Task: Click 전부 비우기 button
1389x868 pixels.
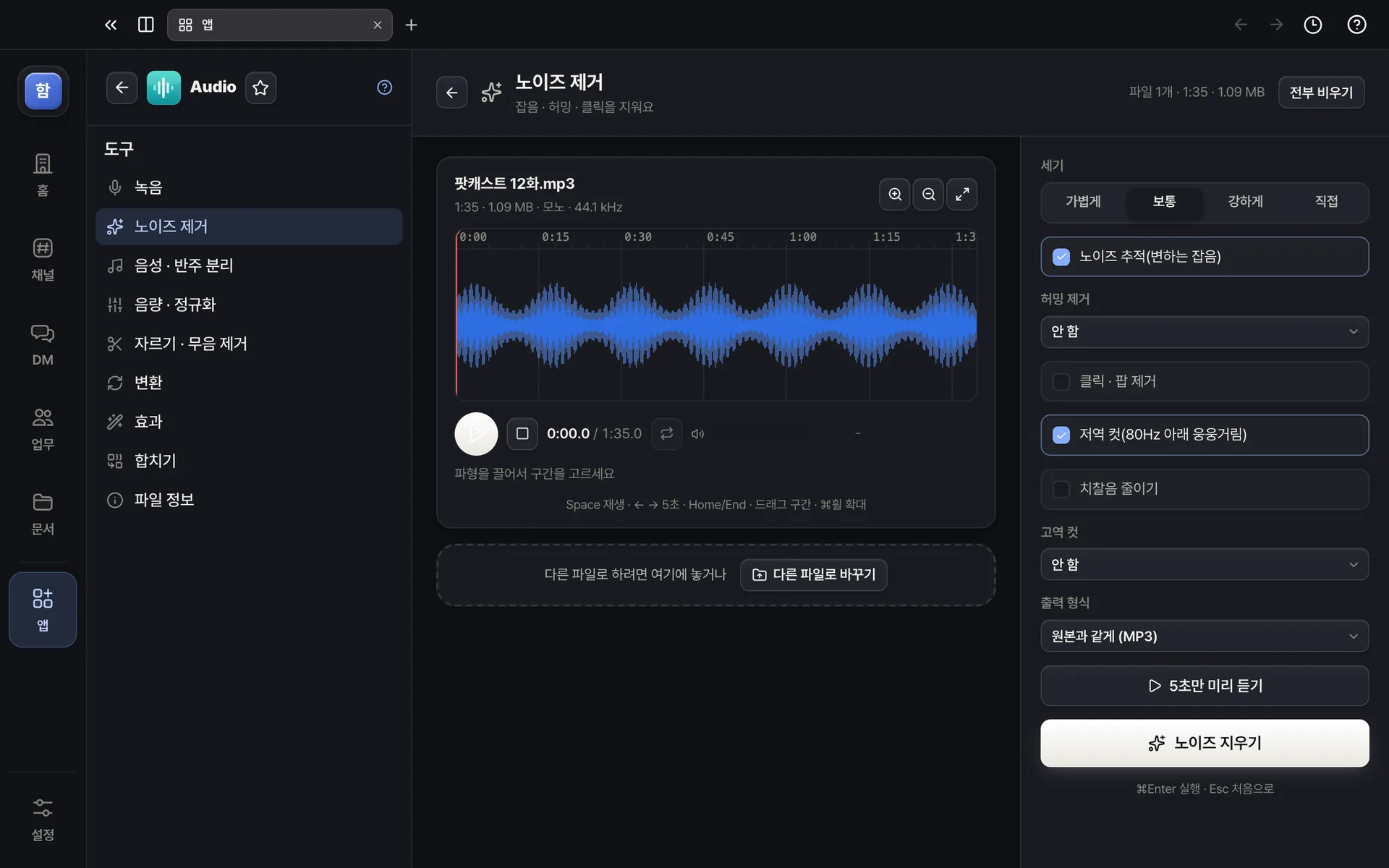Action: pos(1321,92)
